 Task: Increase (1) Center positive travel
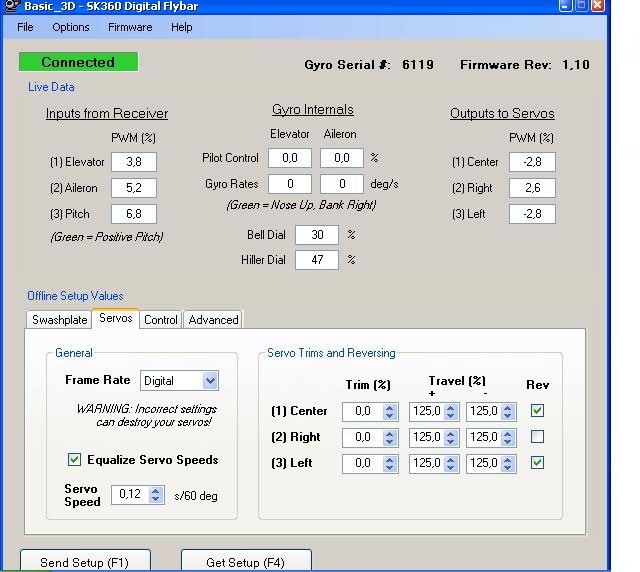[x=451, y=407]
